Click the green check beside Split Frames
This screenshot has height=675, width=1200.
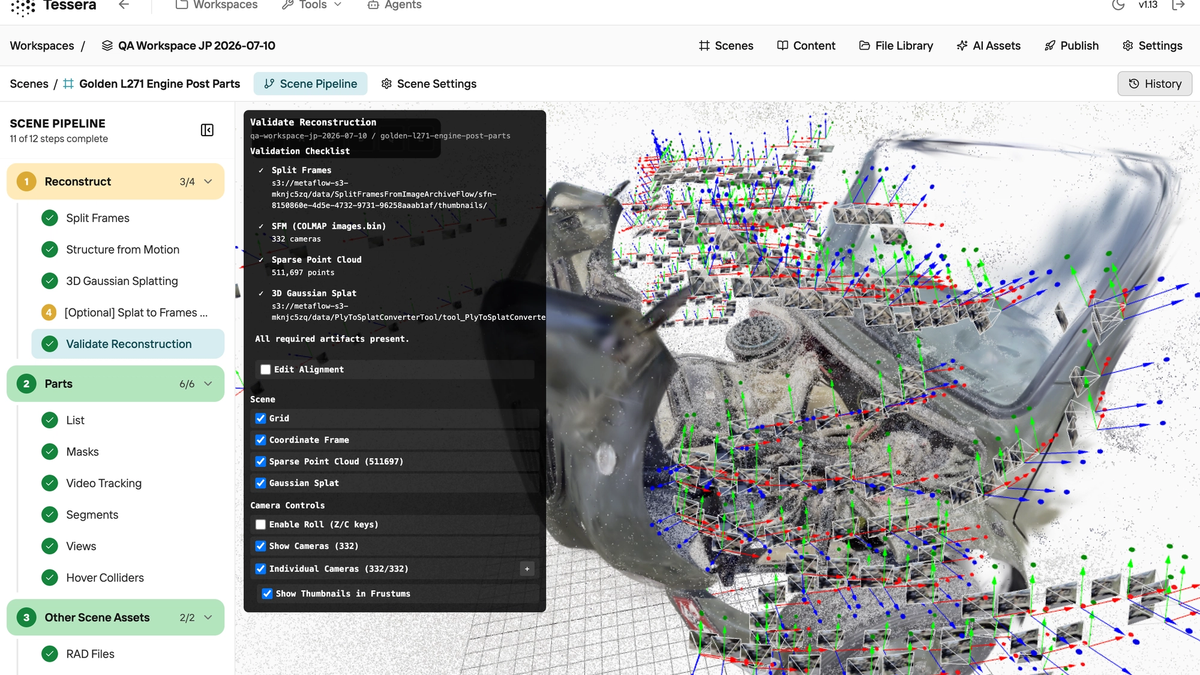click(x=49, y=218)
